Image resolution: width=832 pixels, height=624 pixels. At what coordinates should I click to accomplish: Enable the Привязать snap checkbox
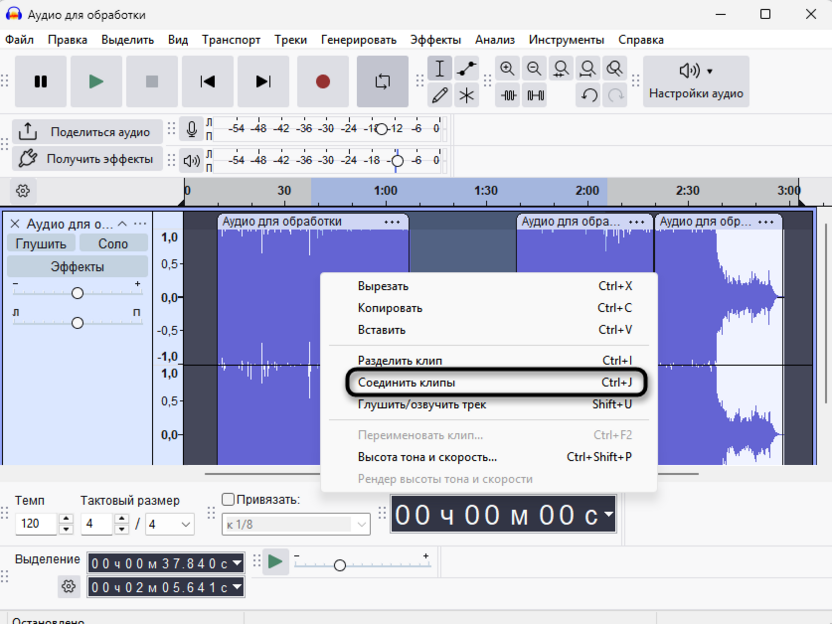pos(228,500)
